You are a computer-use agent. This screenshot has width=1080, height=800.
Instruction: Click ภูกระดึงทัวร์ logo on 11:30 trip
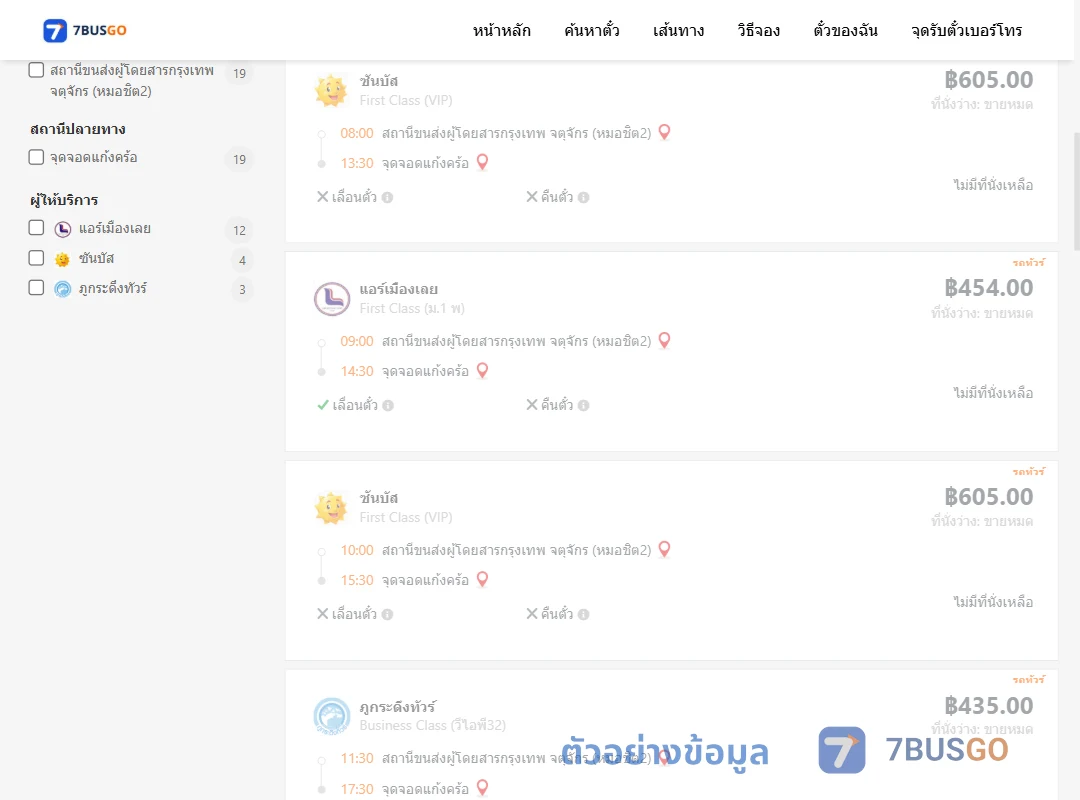pyautogui.click(x=332, y=716)
